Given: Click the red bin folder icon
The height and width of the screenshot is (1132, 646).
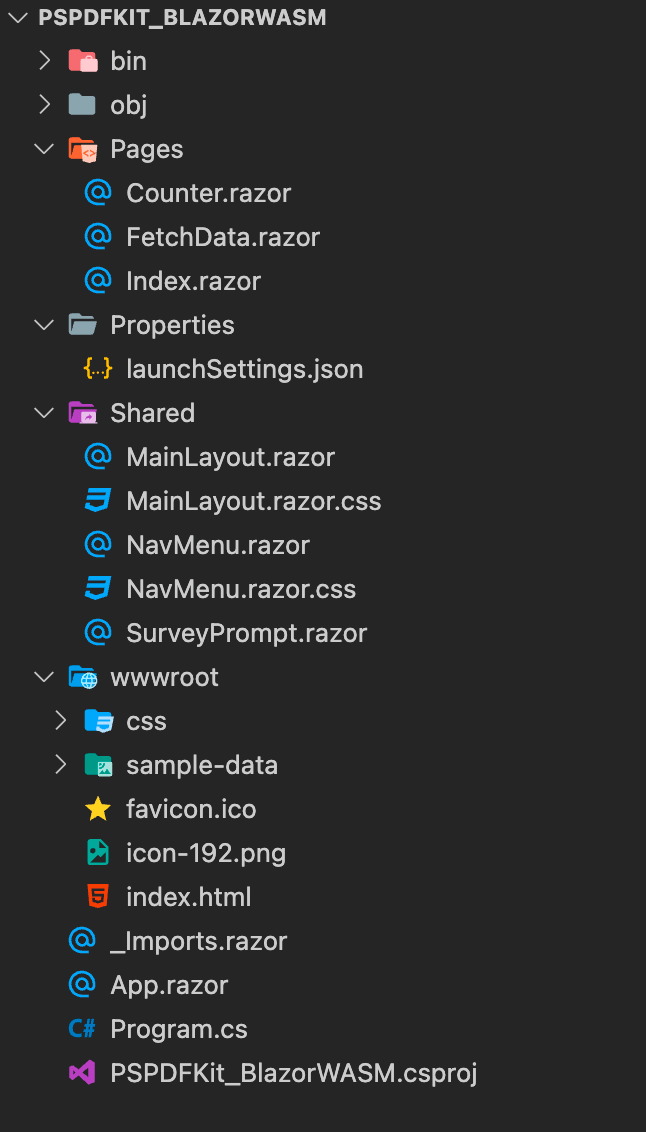Looking at the screenshot, I should (82, 61).
